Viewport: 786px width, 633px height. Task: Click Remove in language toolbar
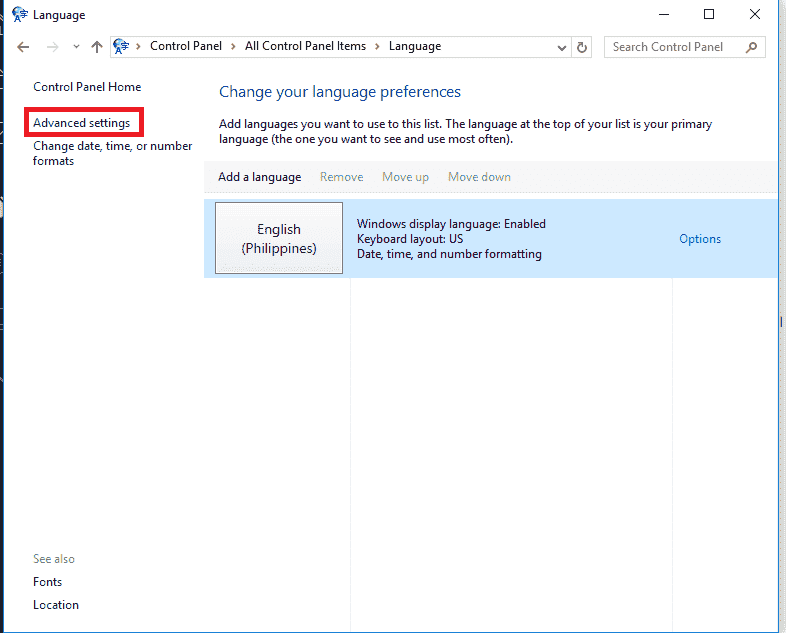[341, 177]
